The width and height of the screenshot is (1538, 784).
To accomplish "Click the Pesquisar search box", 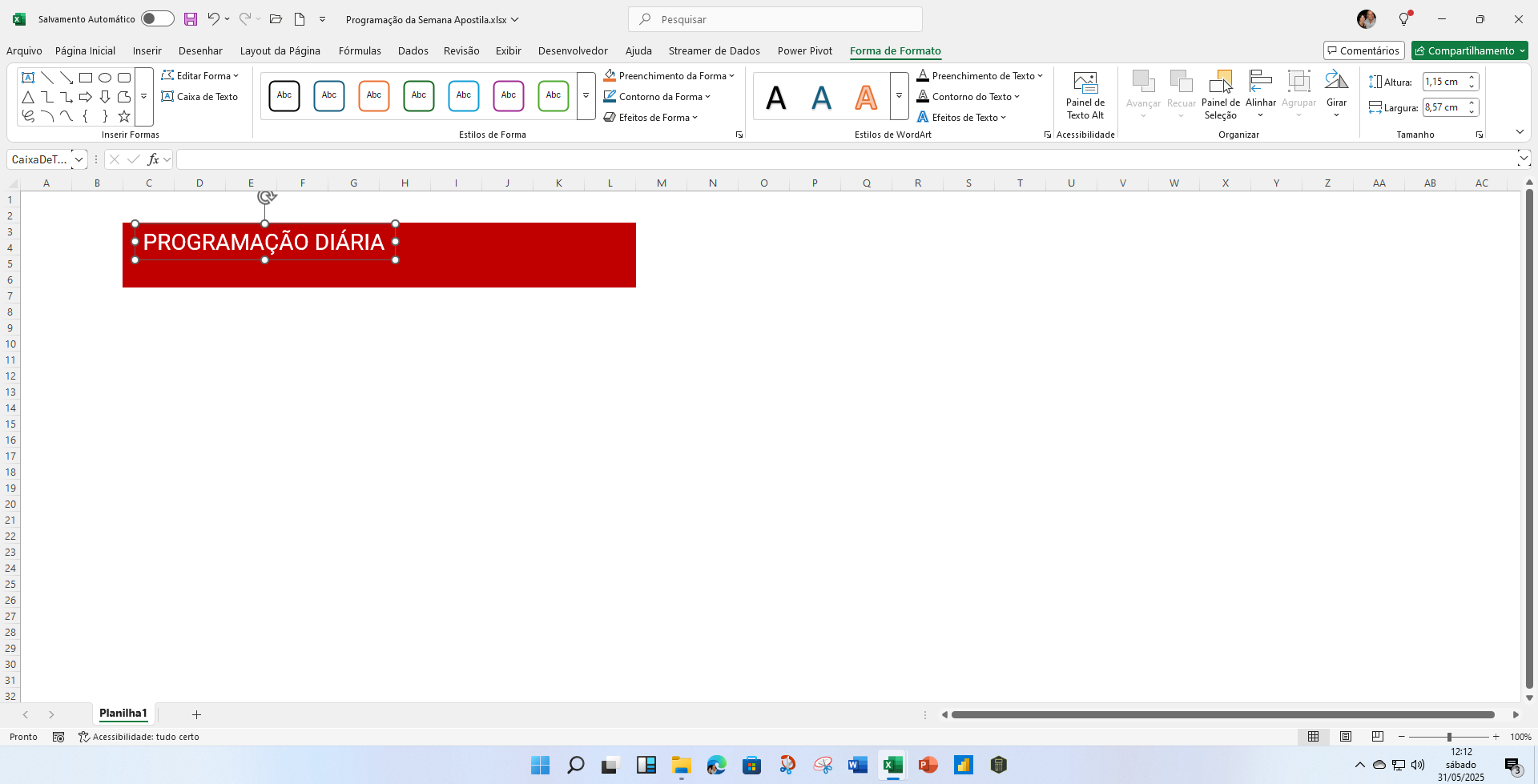I will point(775,19).
